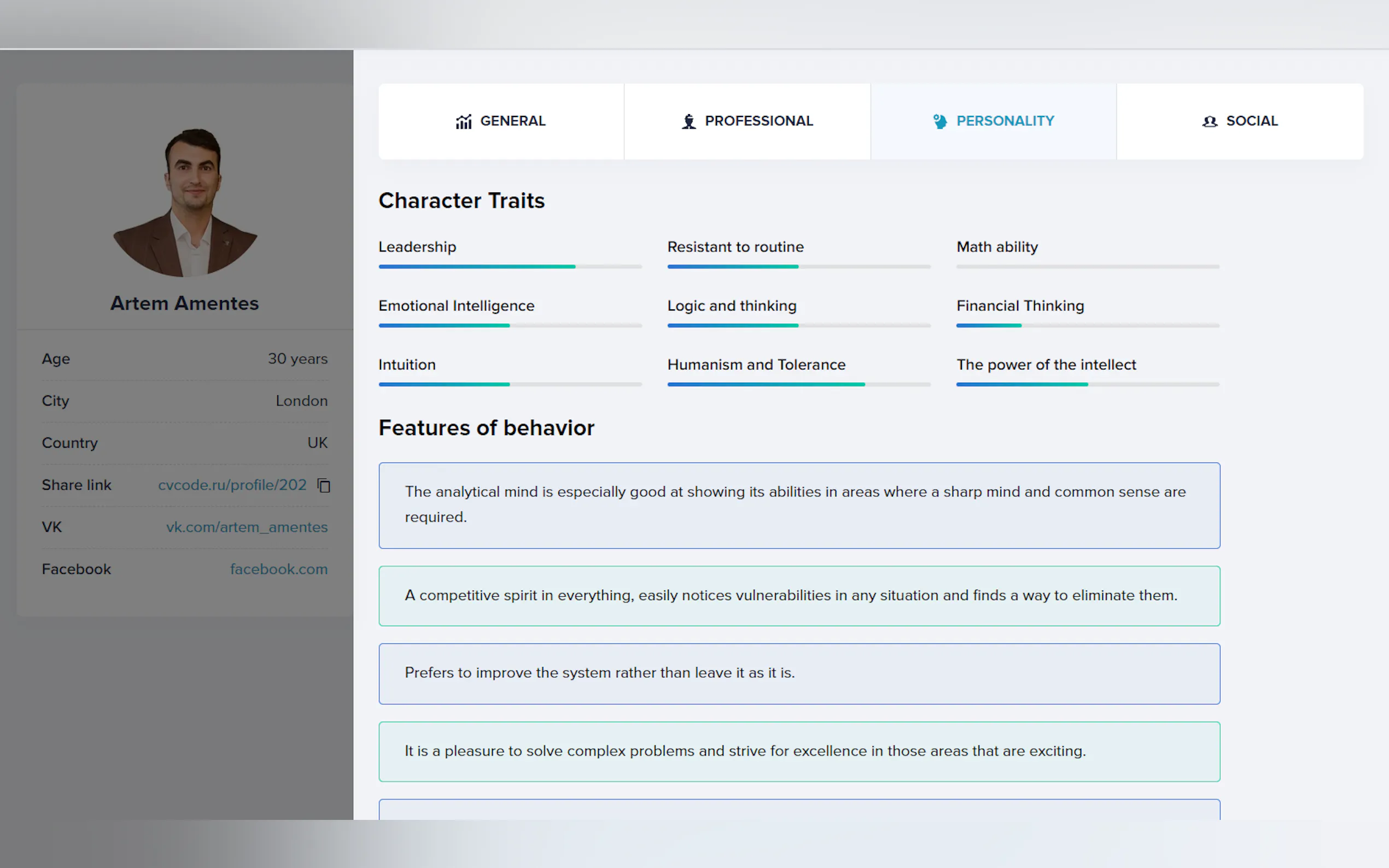Click the General tab chart icon
Image resolution: width=1389 pixels, height=868 pixels.
pyautogui.click(x=463, y=121)
